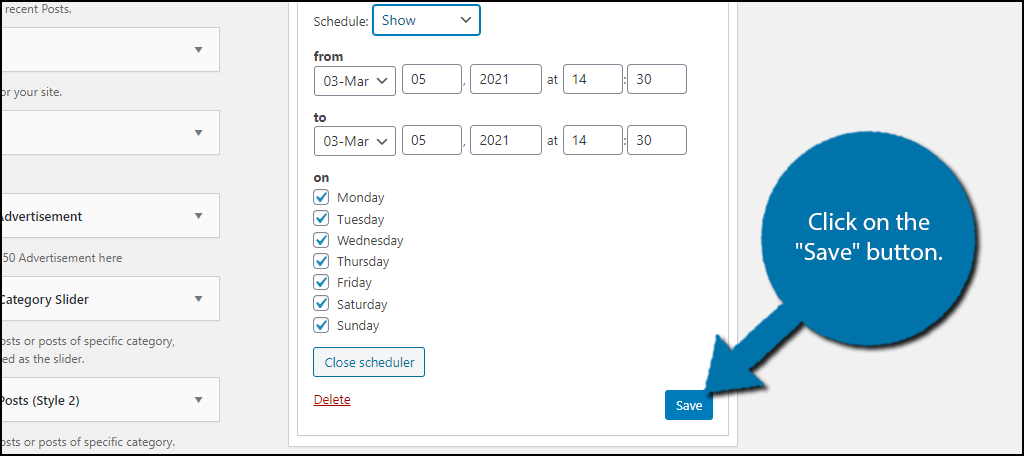
Task: Expand the Category Slider widget arrow
Action: (199, 299)
